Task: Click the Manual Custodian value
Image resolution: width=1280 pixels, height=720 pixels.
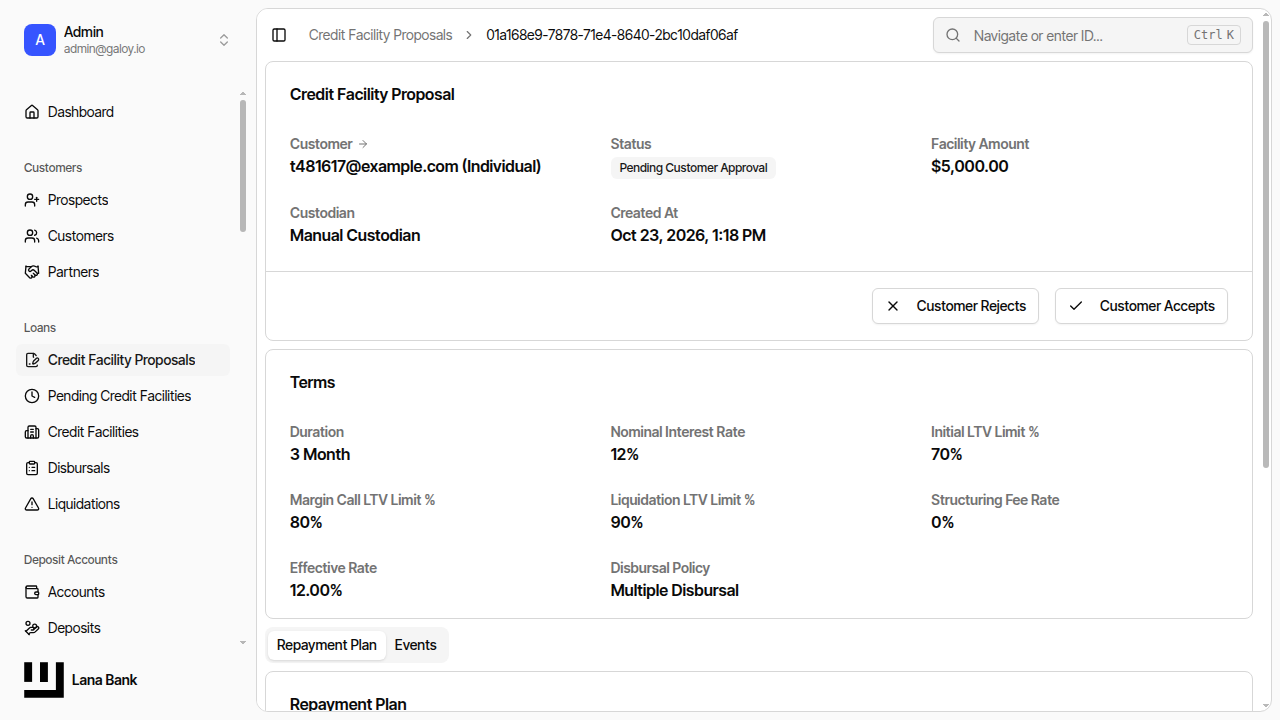Action: pos(355,235)
